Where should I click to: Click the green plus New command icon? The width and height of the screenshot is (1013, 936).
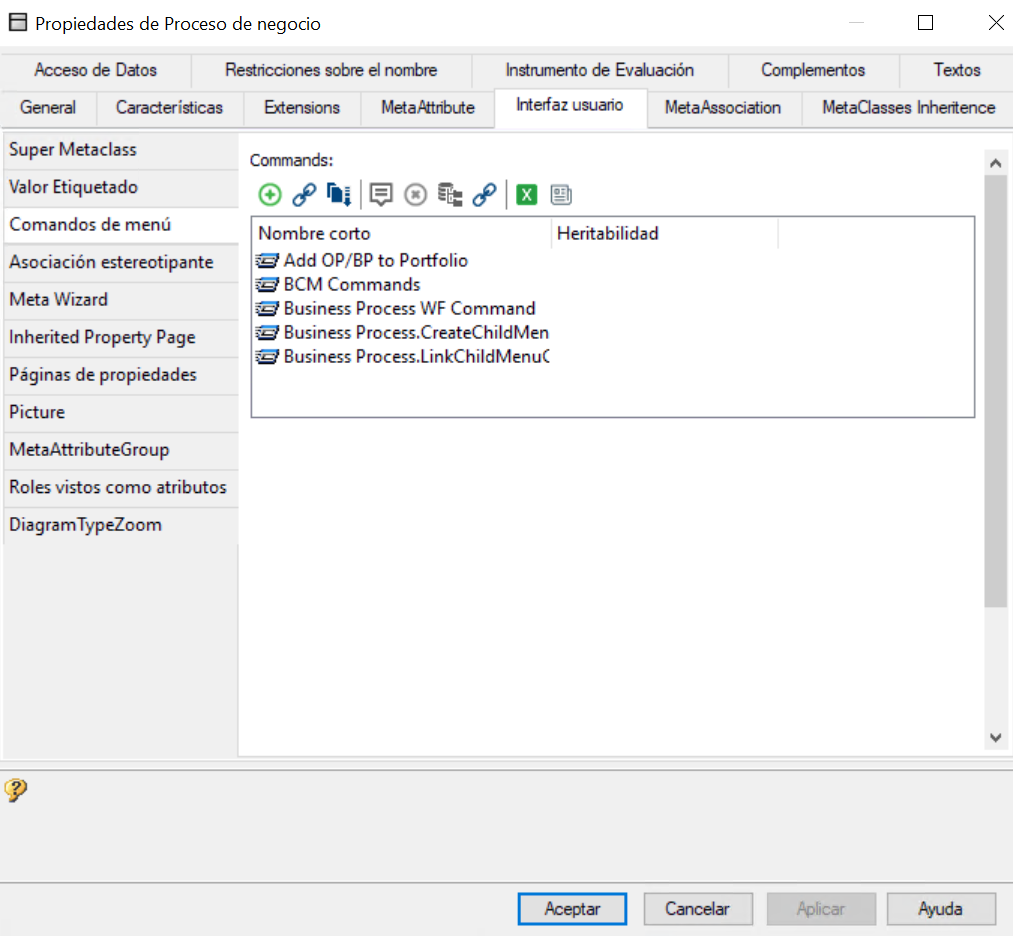coord(269,194)
